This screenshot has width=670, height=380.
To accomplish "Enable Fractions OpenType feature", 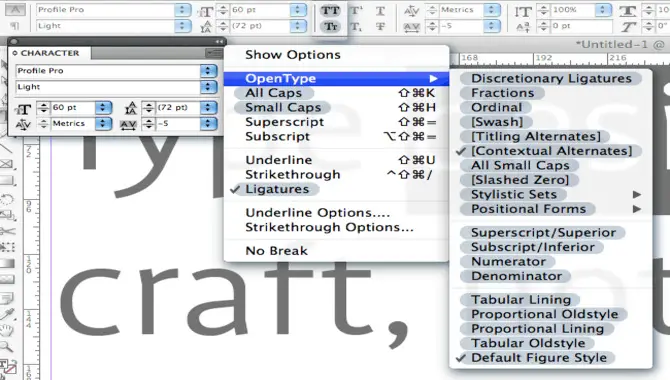I will pos(502,93).
